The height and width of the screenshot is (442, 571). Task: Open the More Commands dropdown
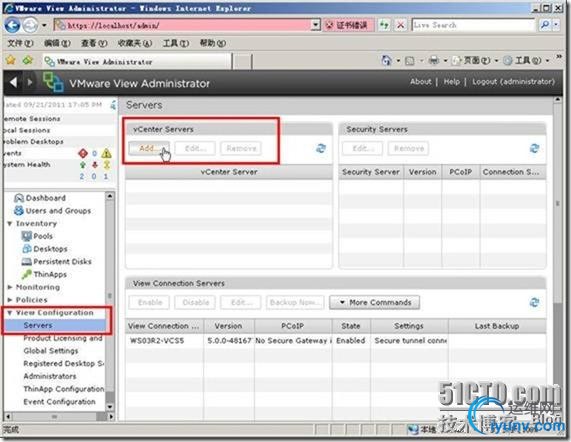point(374,303)
